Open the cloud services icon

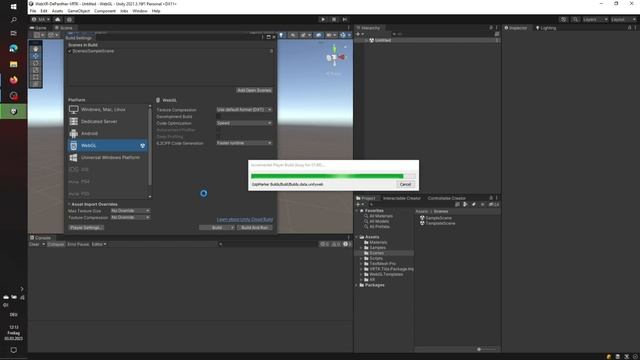point(58,19)
